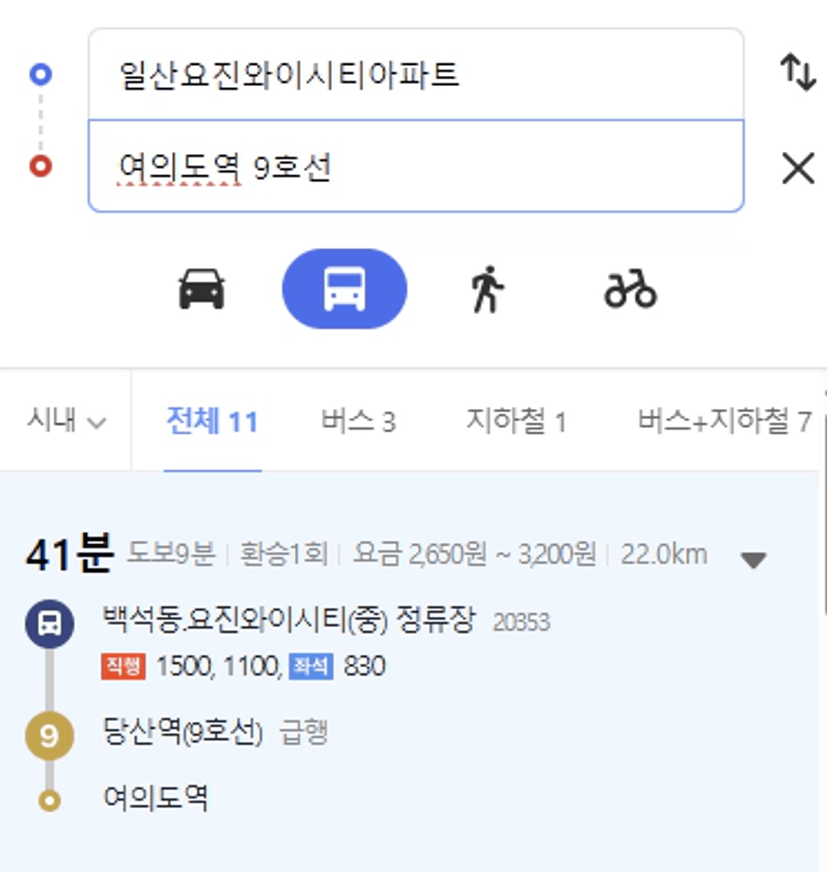This screenshot has height=872, width=827.
Task: Expand the 41분 route details arrow
Action: [754, 559]
